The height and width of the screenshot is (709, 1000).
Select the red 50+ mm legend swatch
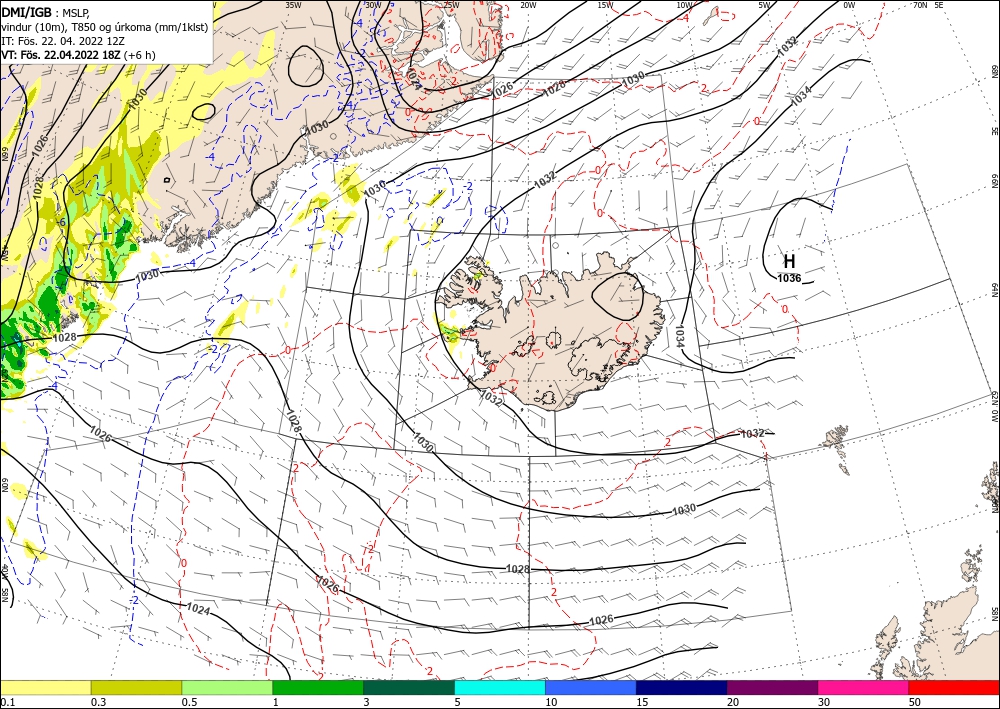click(x=954, y=687)
